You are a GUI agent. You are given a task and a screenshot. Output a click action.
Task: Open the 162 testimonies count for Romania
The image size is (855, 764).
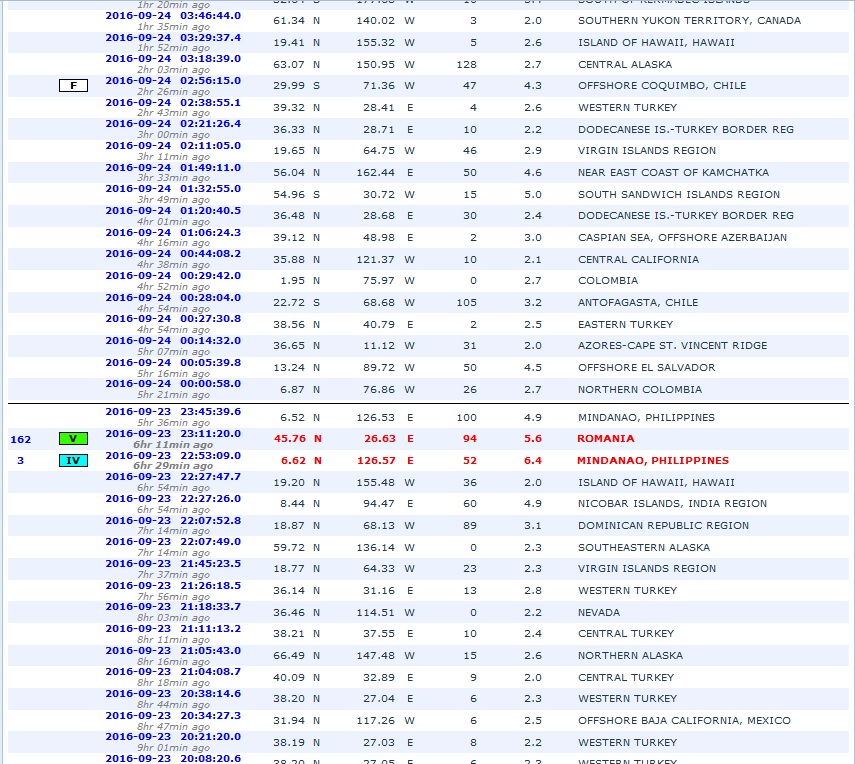click(x=20, y=439)
